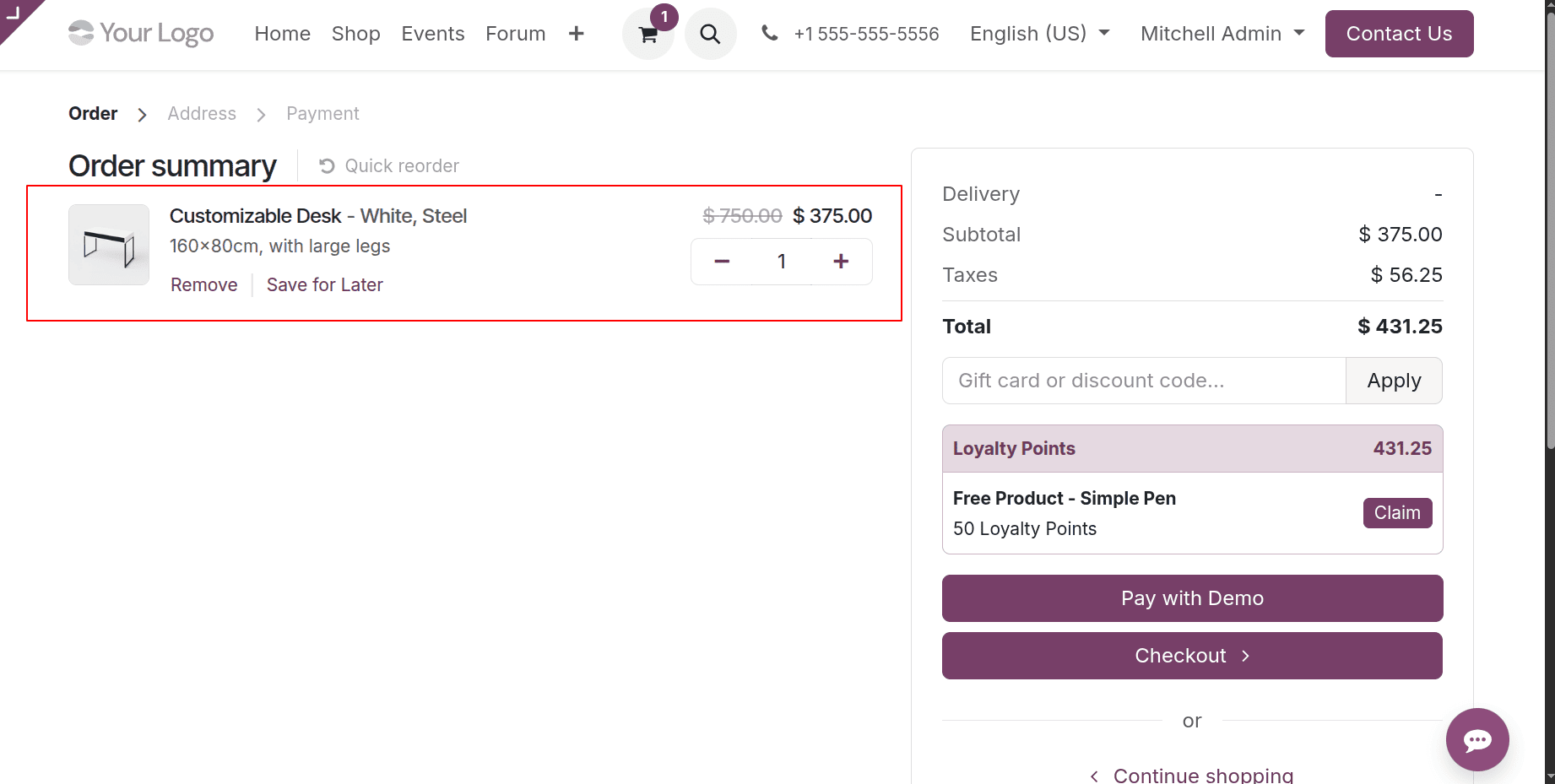Open the live chat bubble
This screenshot has height=784, width=1555.
1477,739
